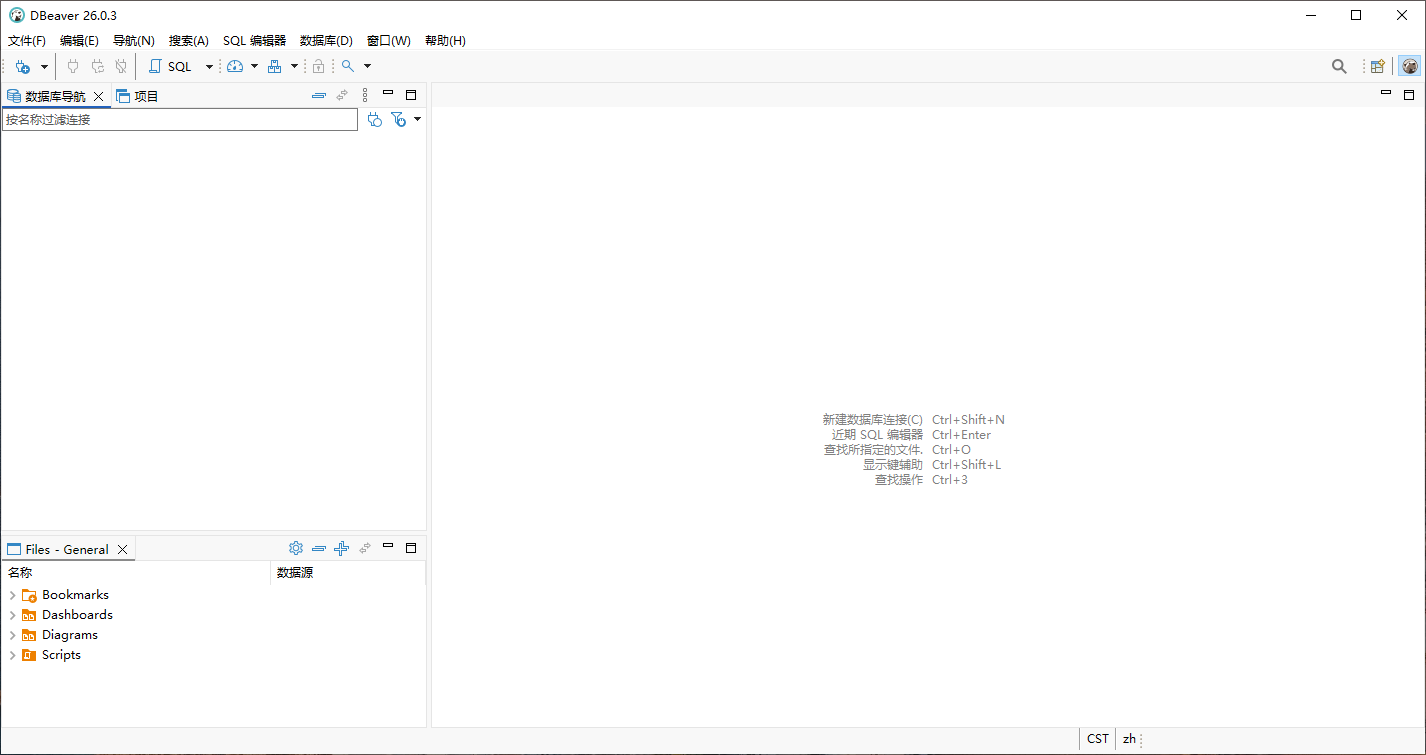Screen dimensions: 1426x755
Task: Switch to the 项目 tab
Action: tap(138, 97)
